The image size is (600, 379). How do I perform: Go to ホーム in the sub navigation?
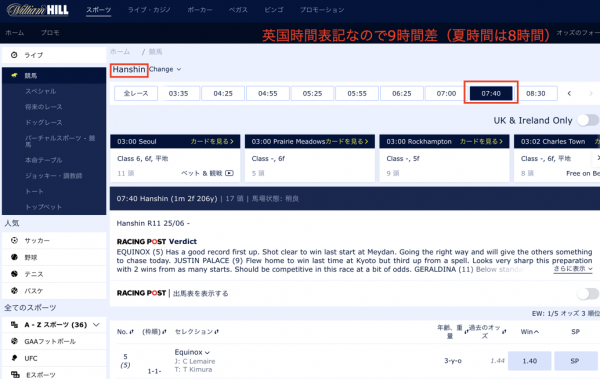(15, 33)
